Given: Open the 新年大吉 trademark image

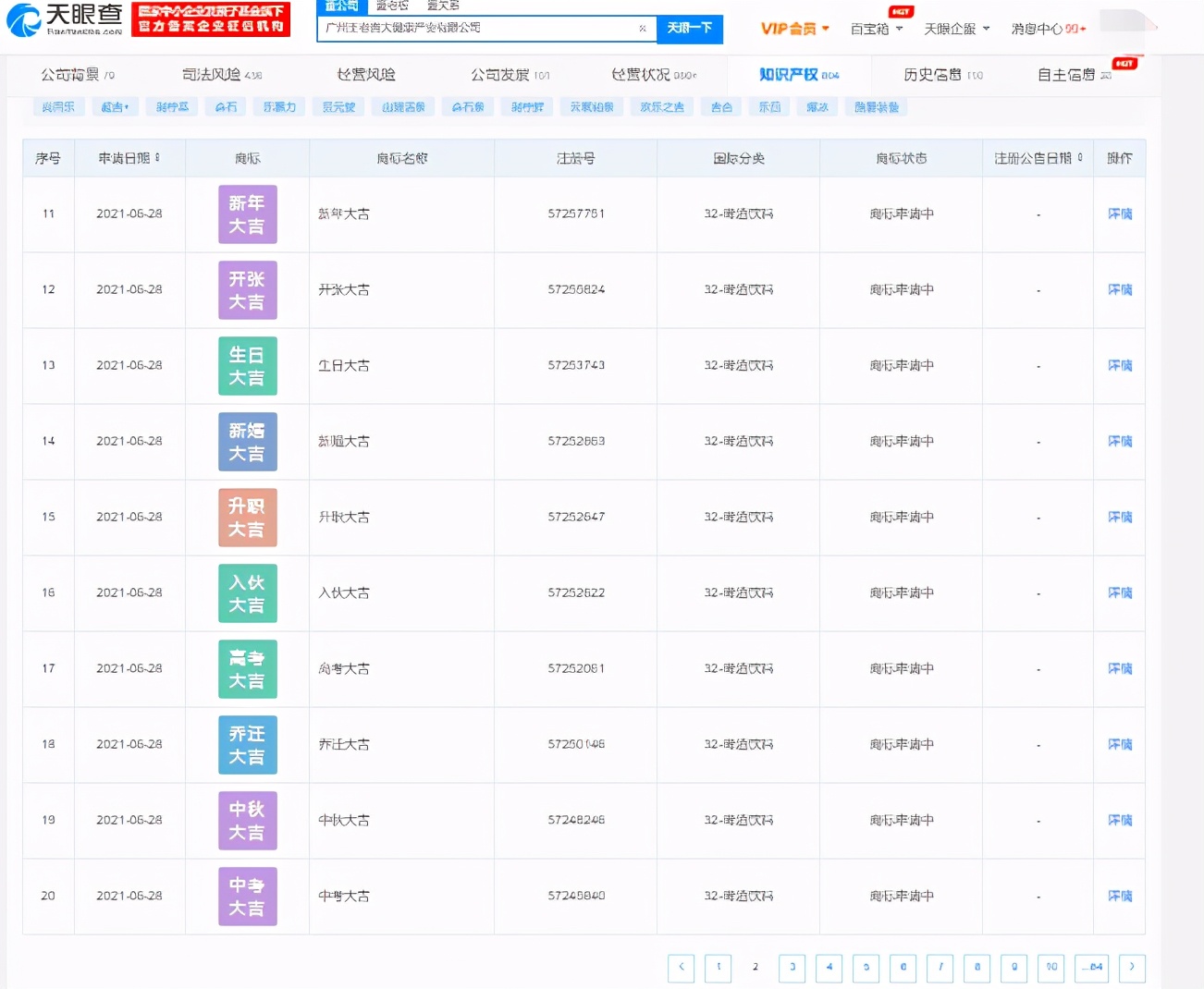Looking at the screenshot, I should pyautogui.click(x=247, y=214).
